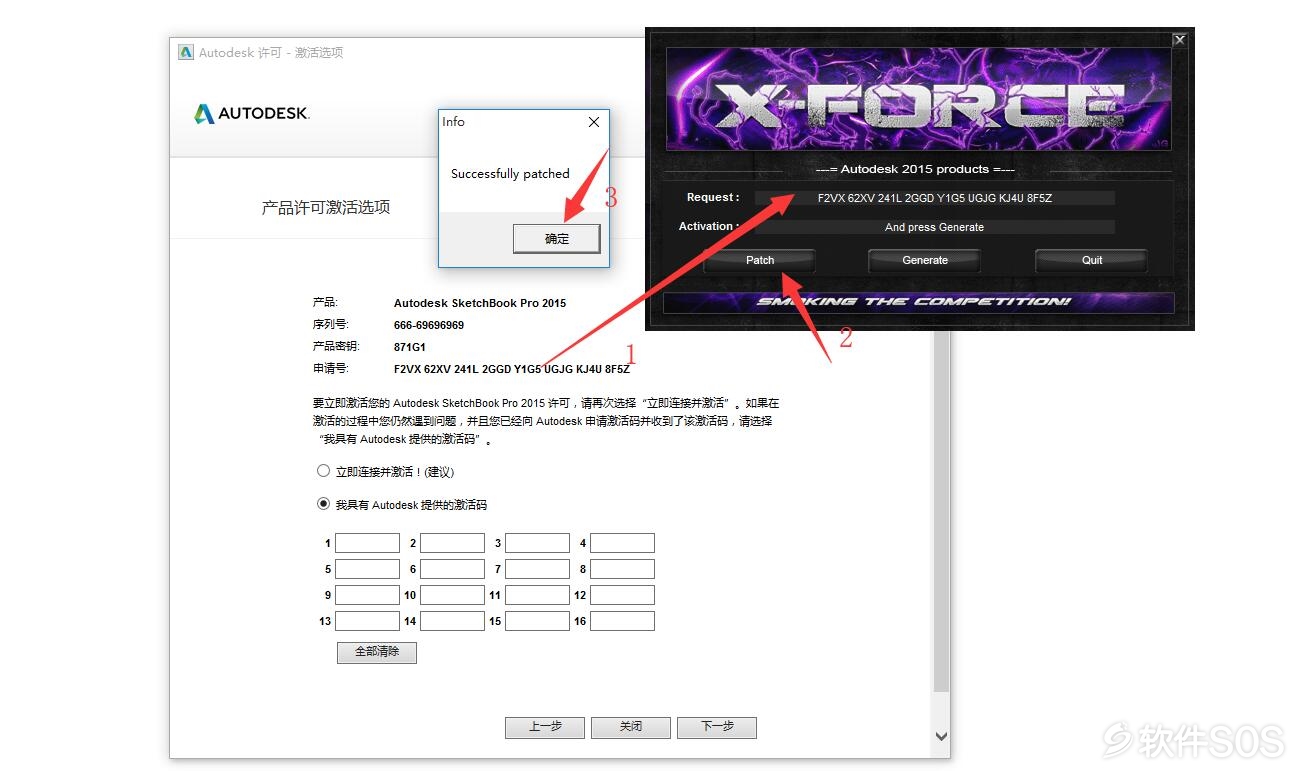Click activation code box 13
The image size is (1303, 771).
(x=367, y=621)
